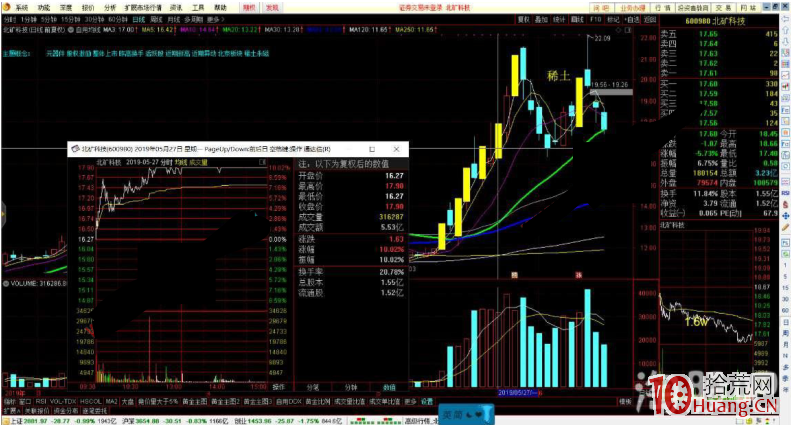Switch to the 交易 tab at top right
The width and height of the screenshot is (791, 425).
722,8
